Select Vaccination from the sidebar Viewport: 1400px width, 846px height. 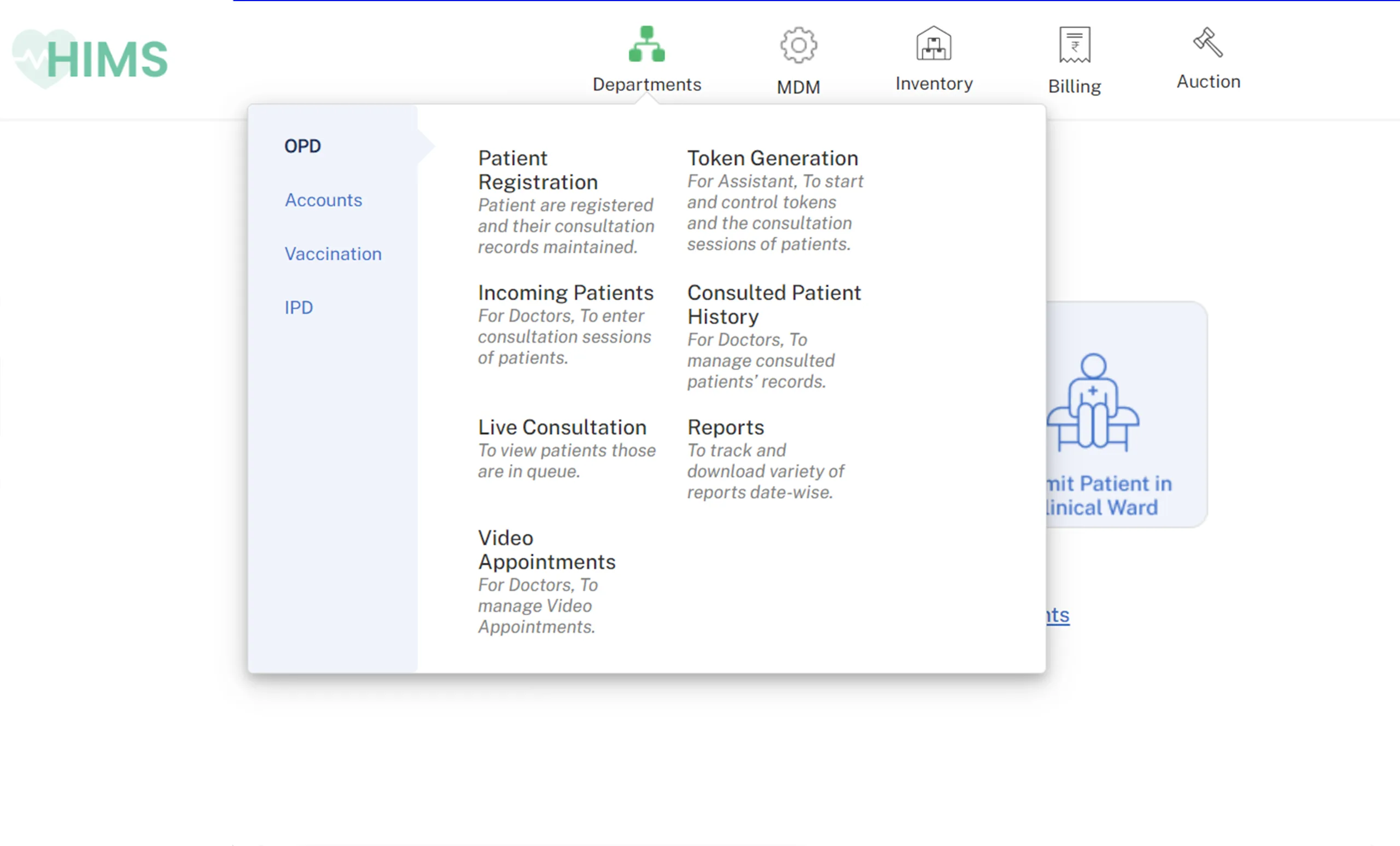333,253
